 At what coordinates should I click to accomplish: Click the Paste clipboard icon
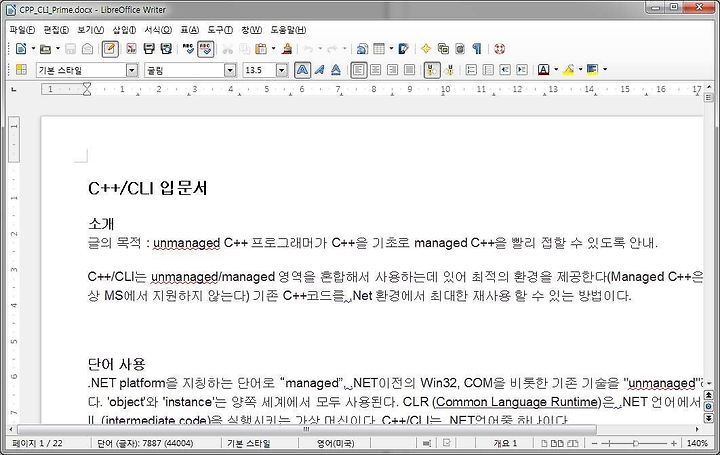[261, 49]
